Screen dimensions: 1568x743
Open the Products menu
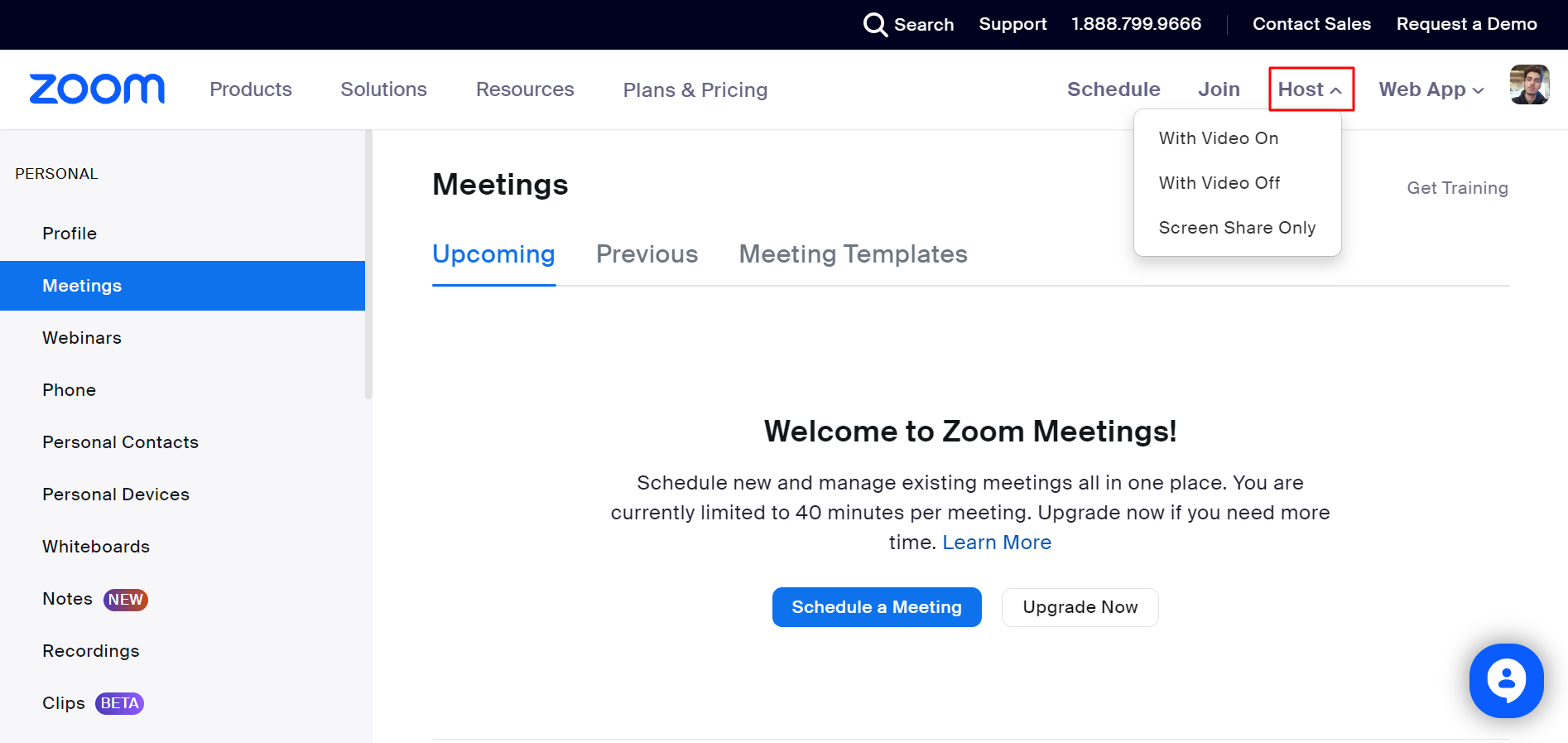tap(250, 89)
